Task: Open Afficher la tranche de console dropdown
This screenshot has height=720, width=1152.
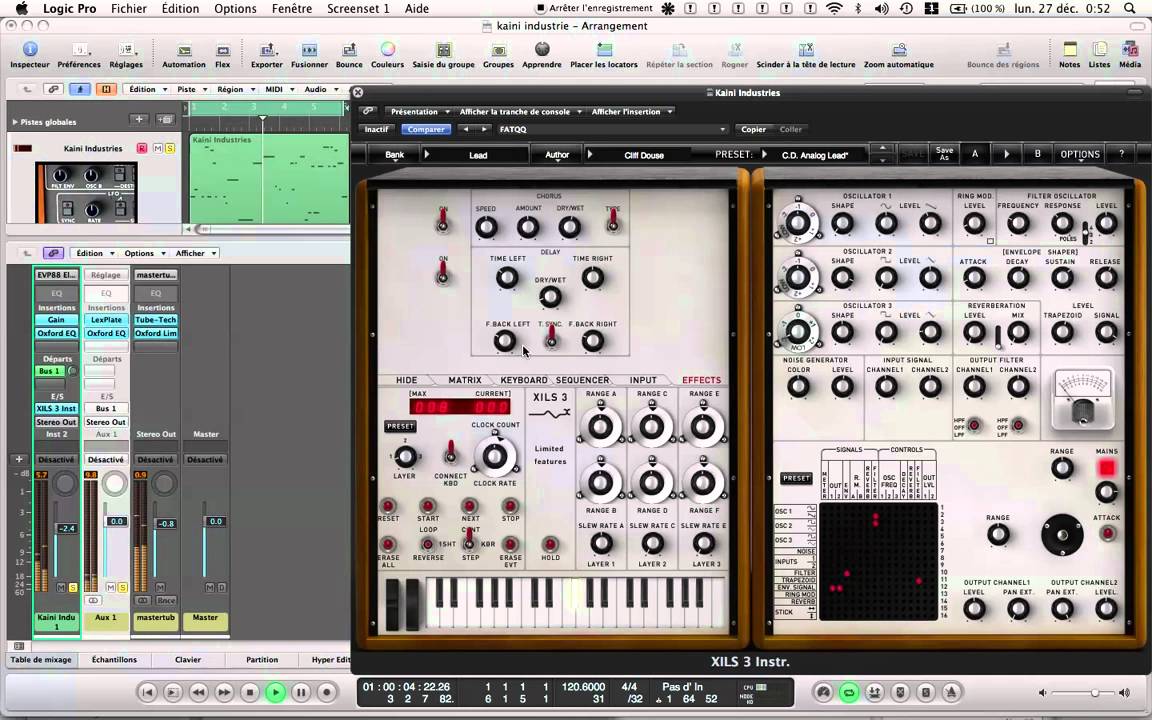Action: tap(520, 112)
